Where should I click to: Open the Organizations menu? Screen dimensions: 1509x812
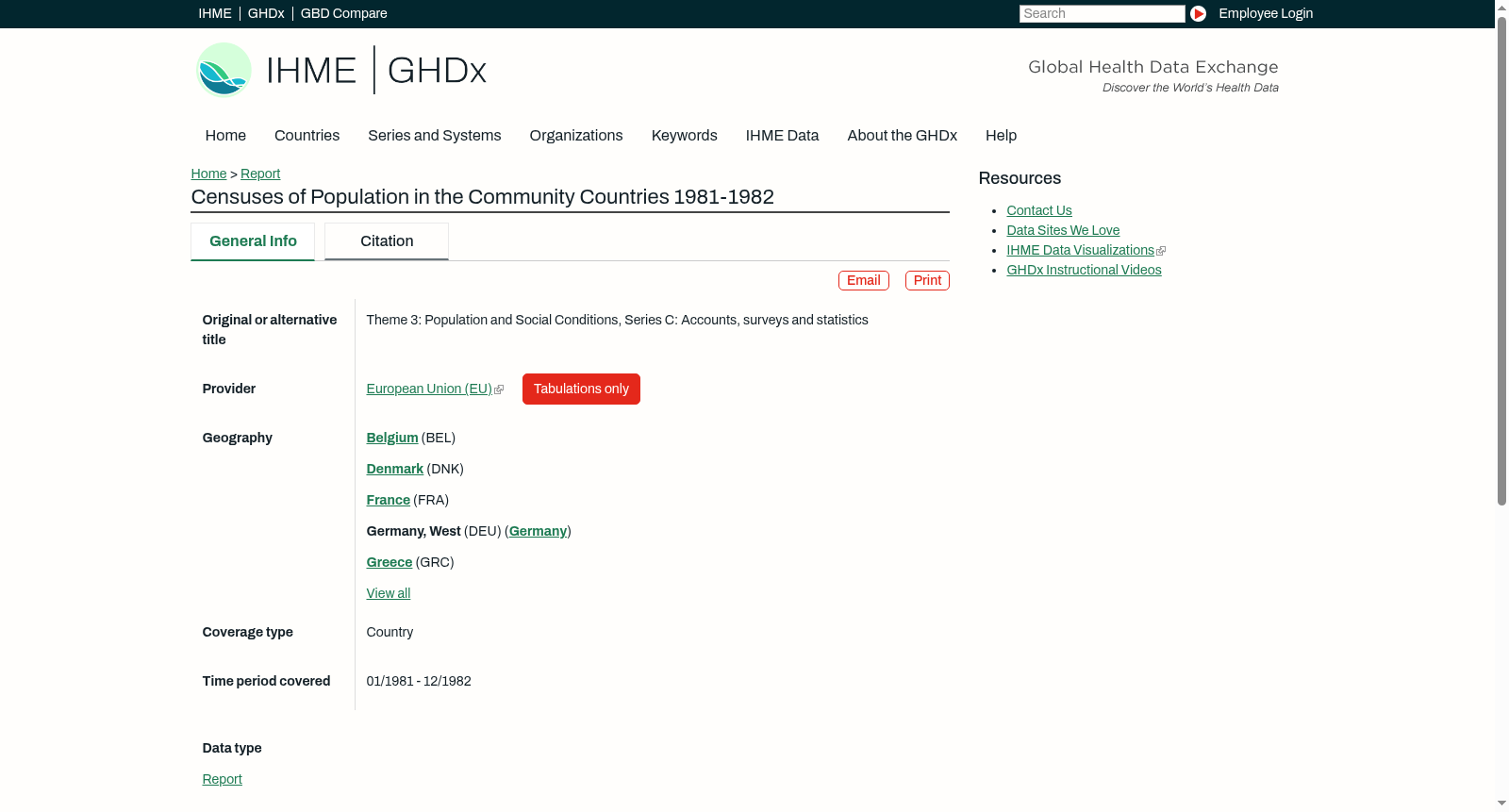coord(576,135)
